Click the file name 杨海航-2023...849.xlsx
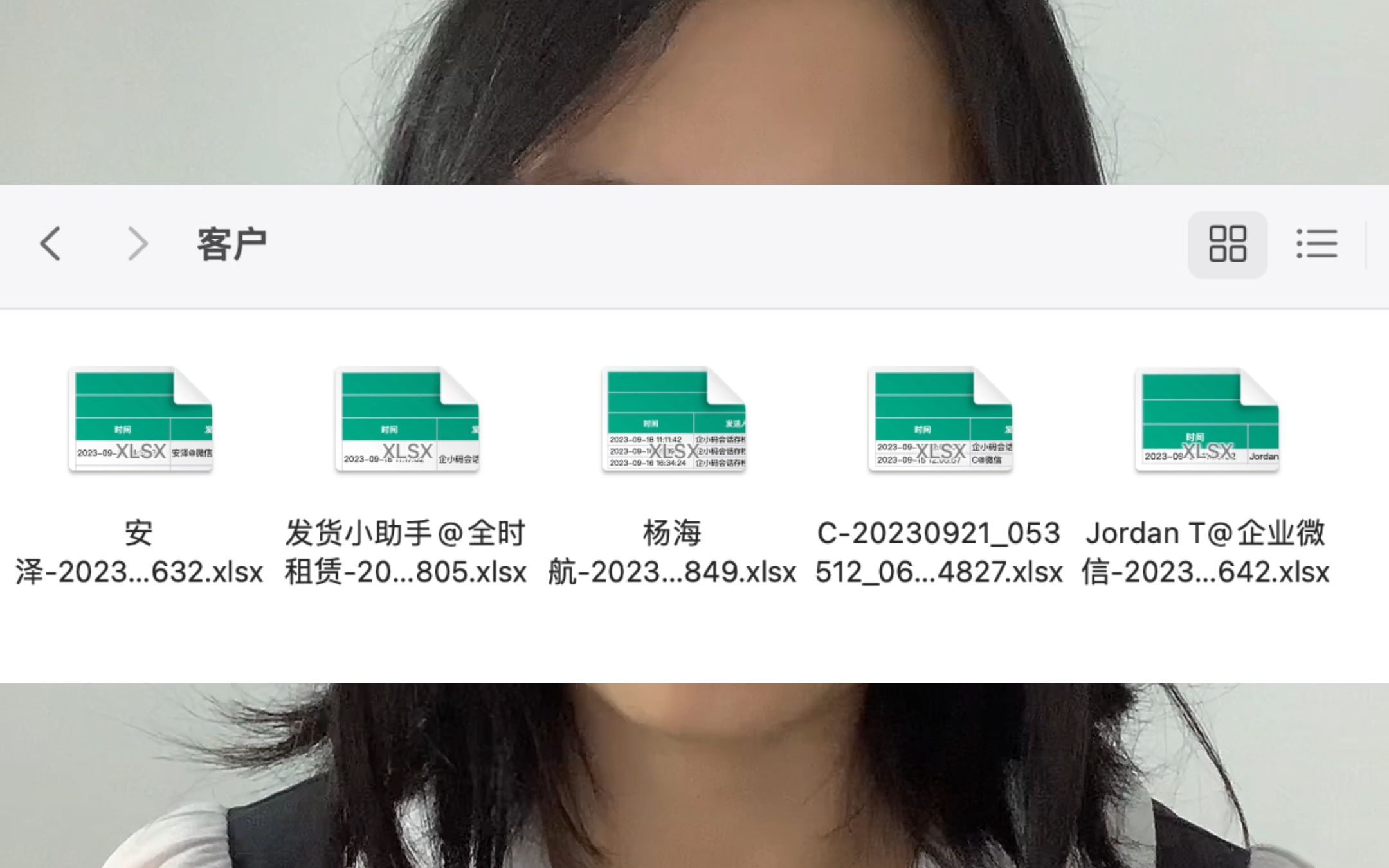 (673, 552)
